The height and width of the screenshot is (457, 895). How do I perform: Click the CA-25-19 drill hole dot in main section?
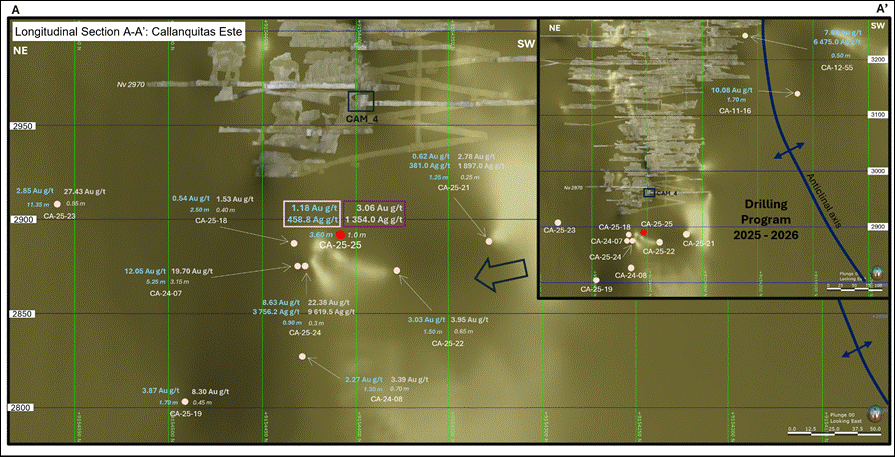pyautogui.click(x=184, y=401)
